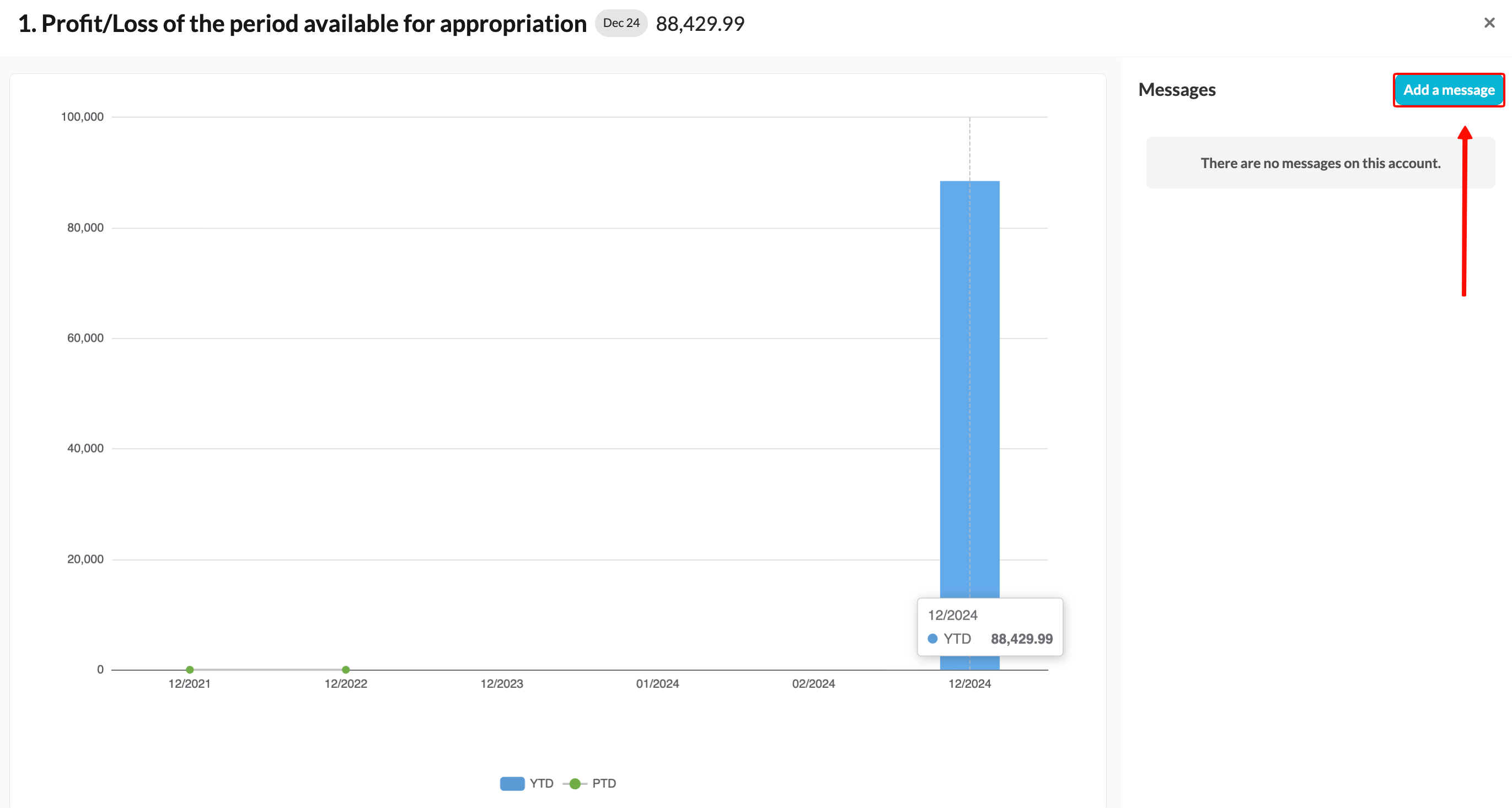1512x808 pixels.
Task: Click the YTD blue legend swatch
Action: [512, 783]
